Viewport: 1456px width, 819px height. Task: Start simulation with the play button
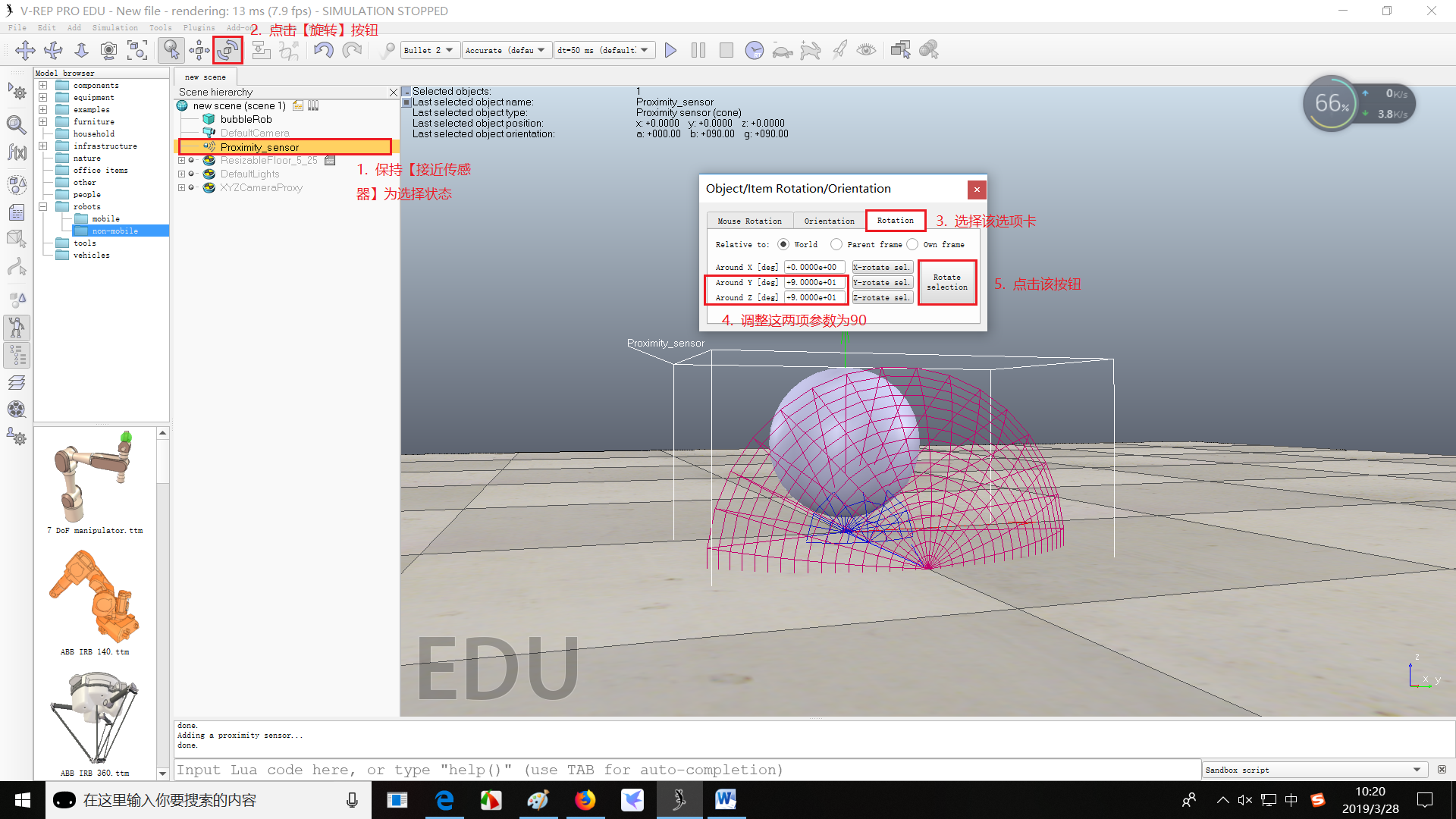click(x=670, y=50)
